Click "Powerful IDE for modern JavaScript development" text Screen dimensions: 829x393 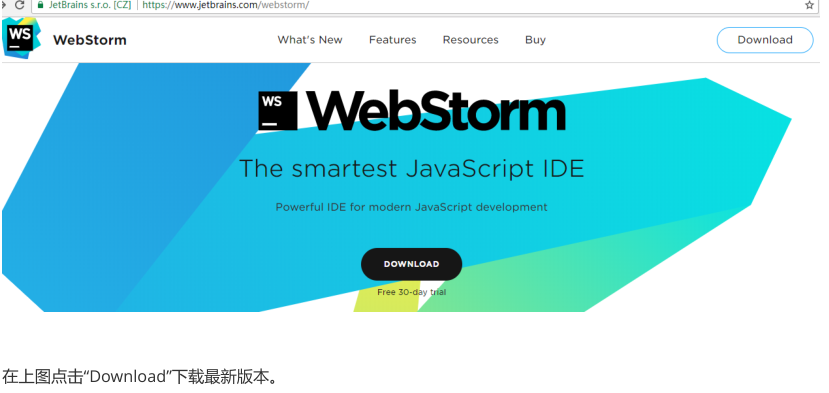pos(411,207)
